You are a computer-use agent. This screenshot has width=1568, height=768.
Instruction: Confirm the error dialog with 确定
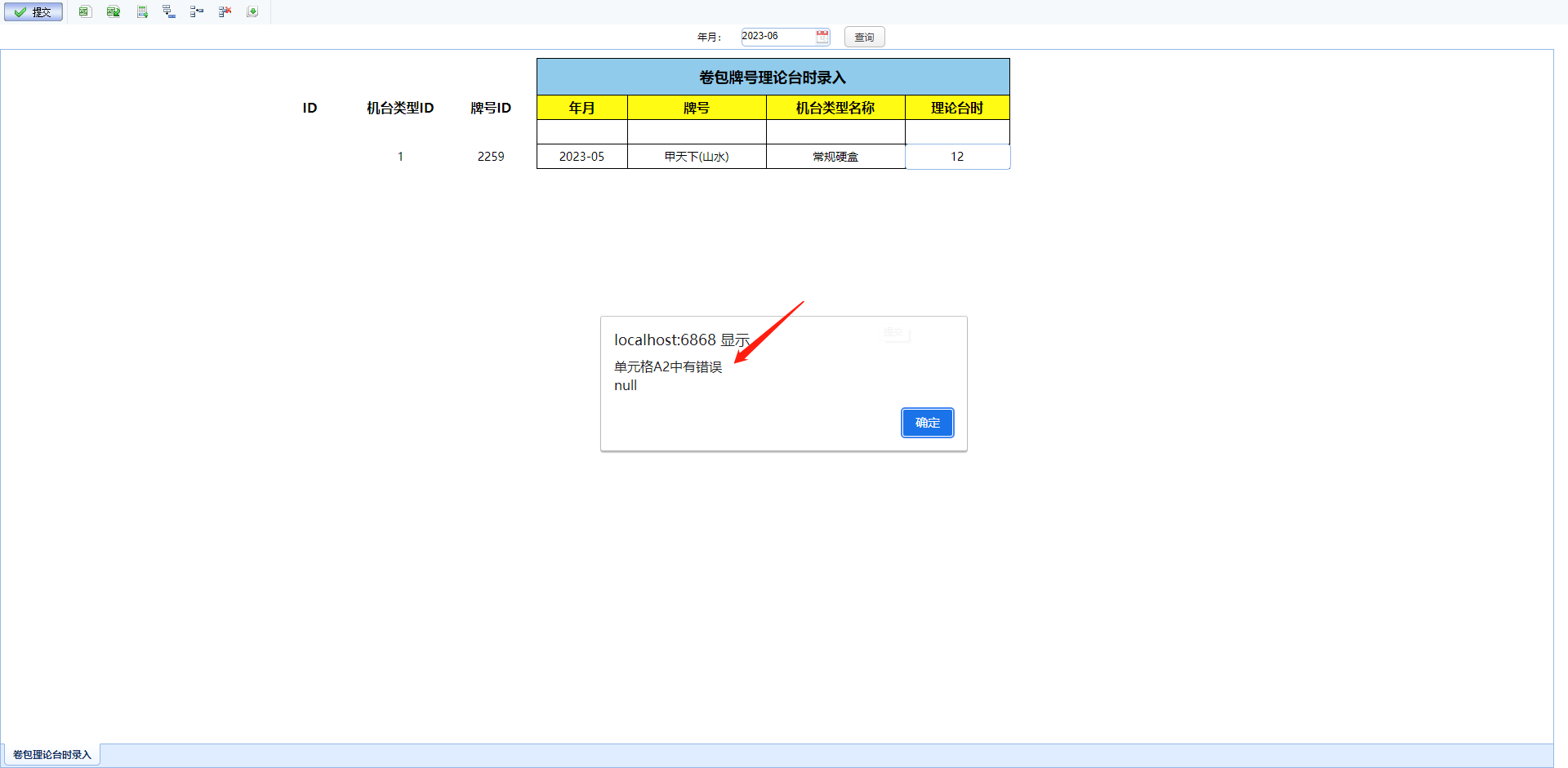pos(927,423)
